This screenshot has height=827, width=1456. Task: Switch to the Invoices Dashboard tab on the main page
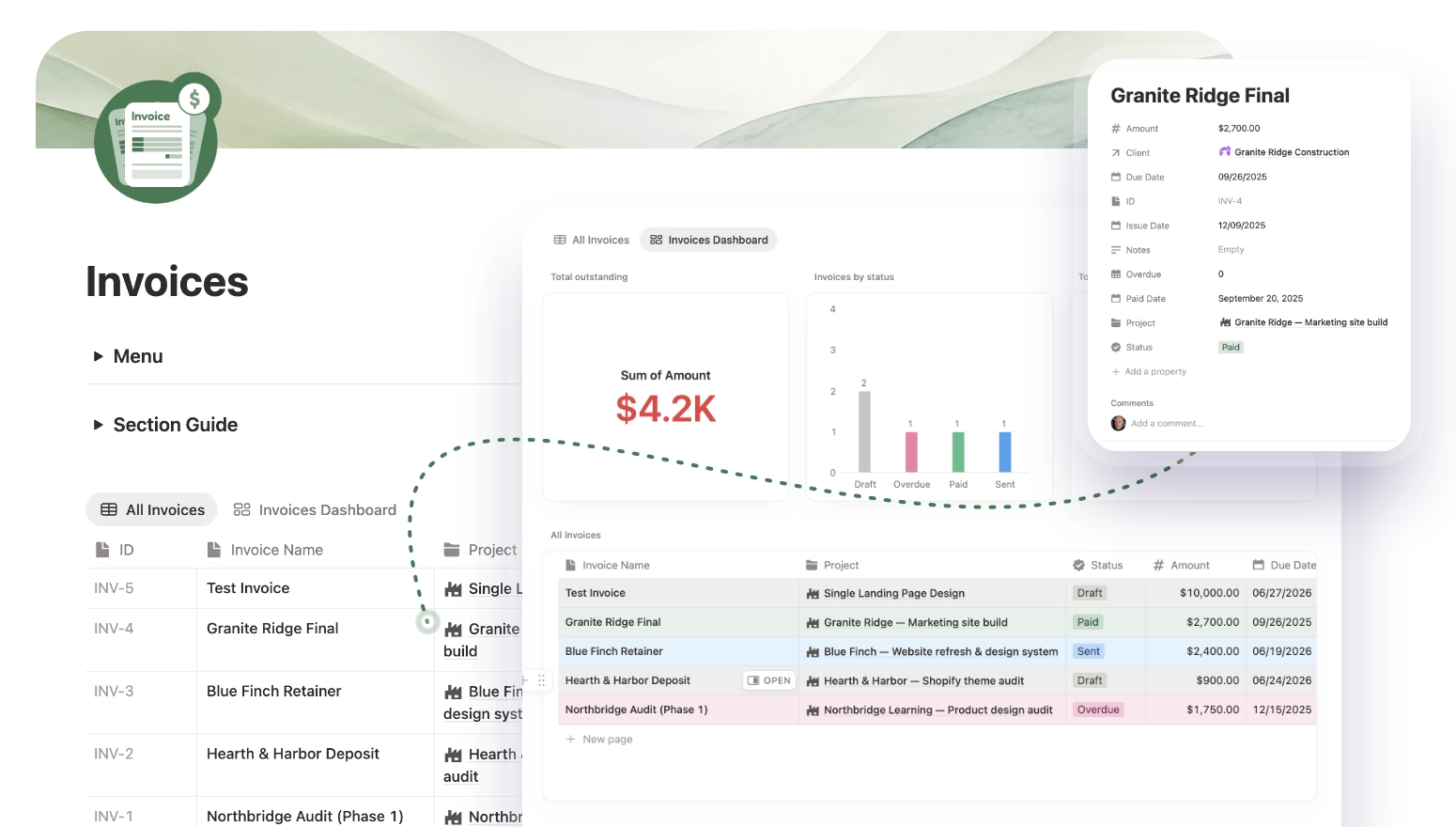point(315,509)
